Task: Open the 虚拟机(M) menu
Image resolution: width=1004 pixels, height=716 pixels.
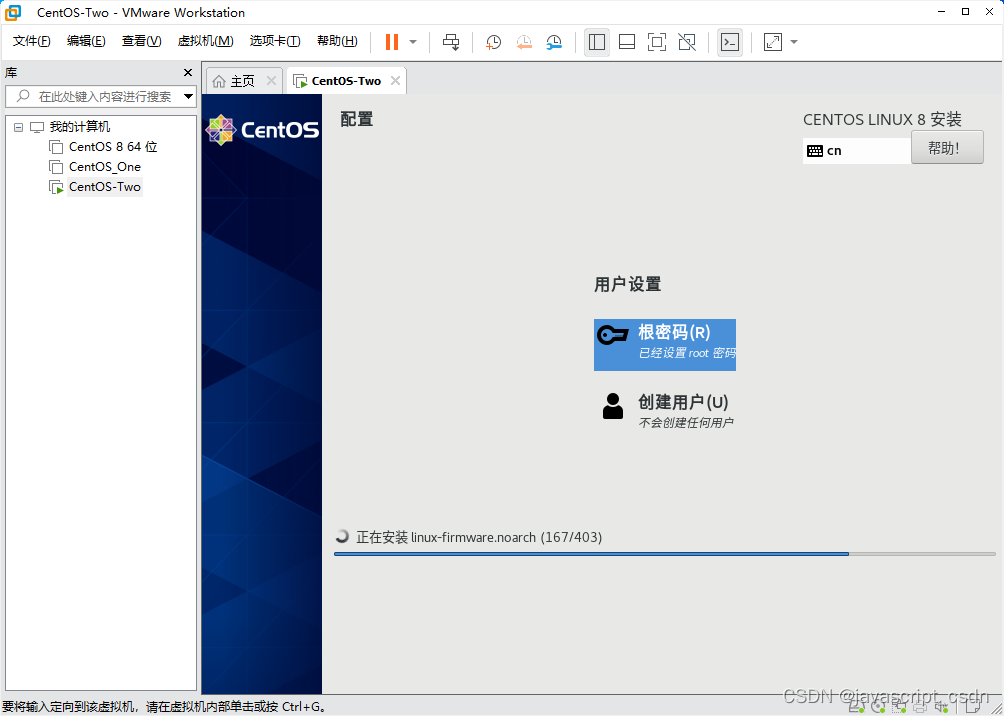Action: coord(205,41)
